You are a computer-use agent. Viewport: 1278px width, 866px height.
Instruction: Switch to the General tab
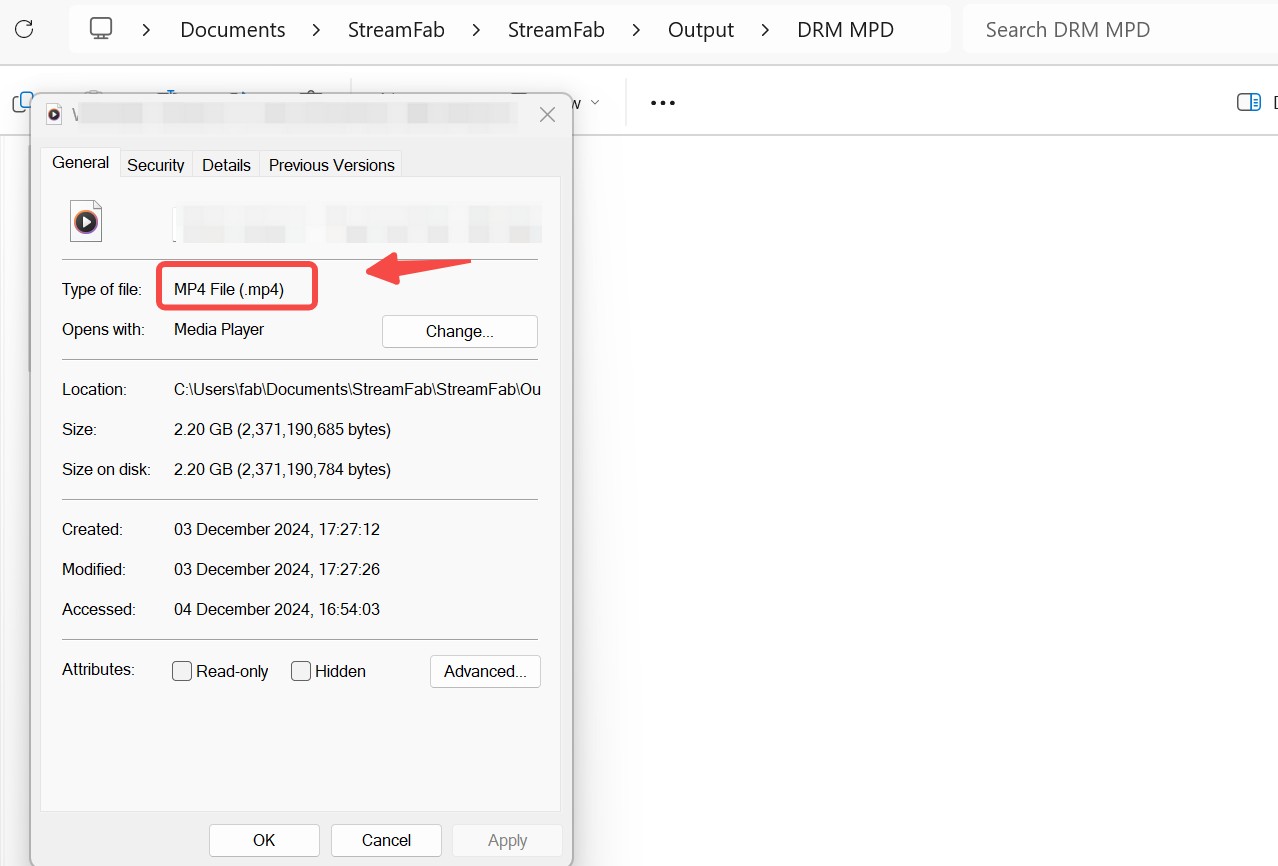[x=81, y=163]
